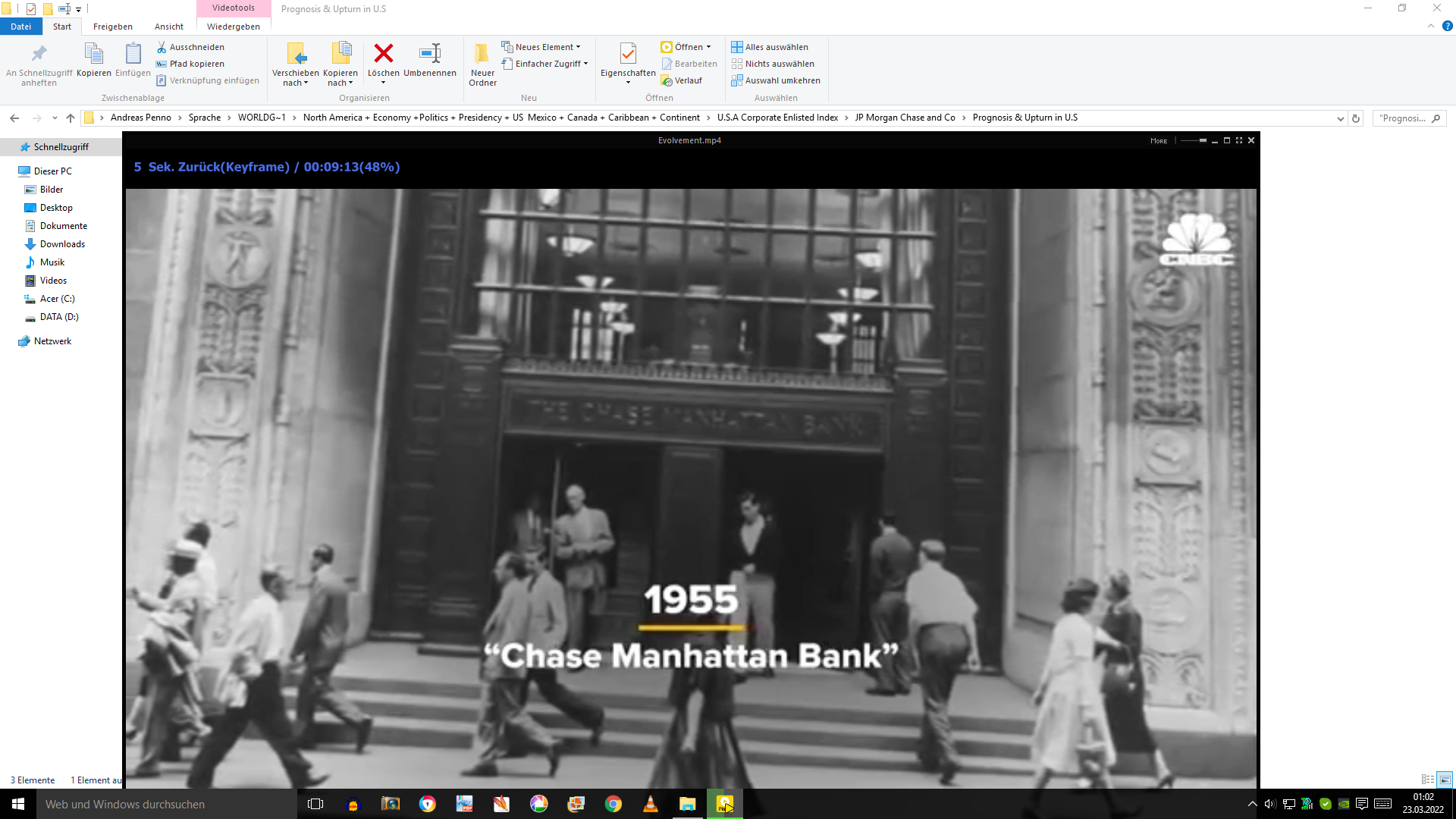Open Explorer help question mark icon
The image size is (1456, 819).
tap(1447, 26)
